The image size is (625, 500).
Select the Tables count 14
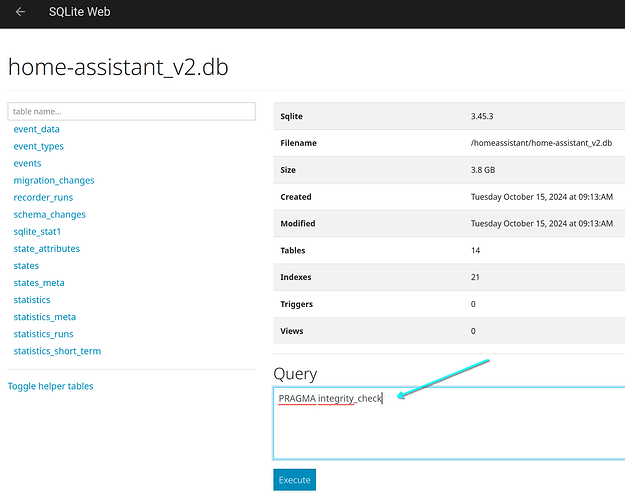click(476, 250)
